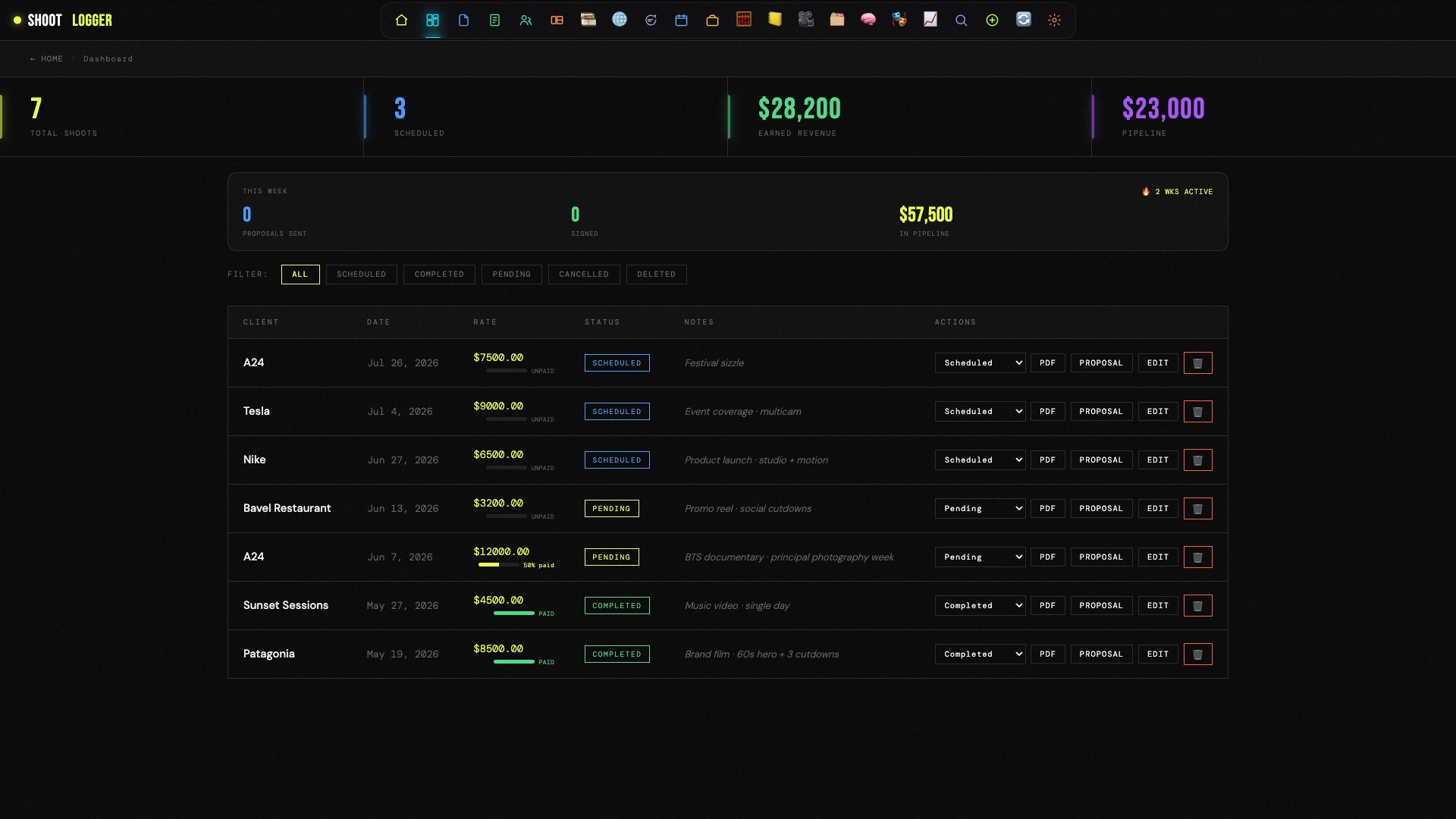Image resolution: width=1456 pixels, height=819 pixels.
Task: Open the credit card icon
Action: tap(588, 20)
